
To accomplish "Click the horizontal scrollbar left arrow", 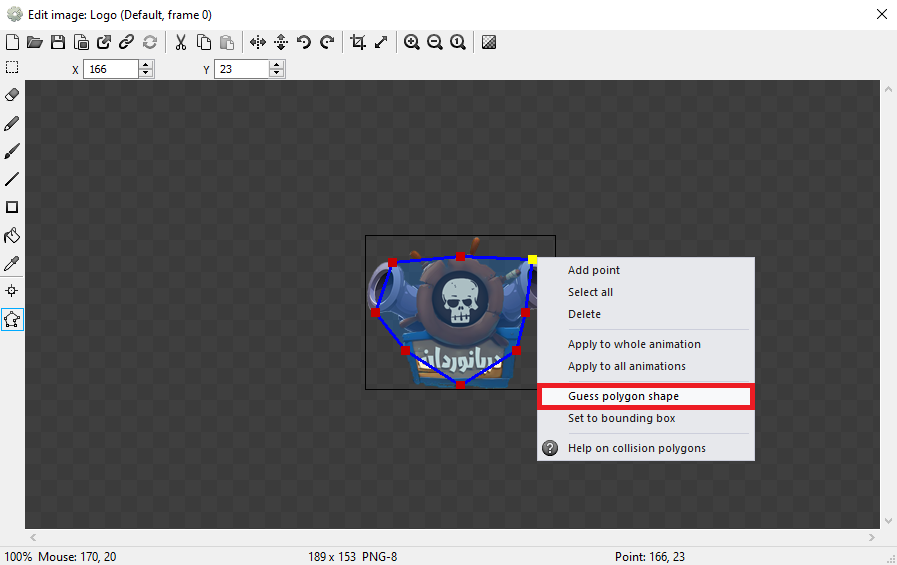I will tap(33, 538).
